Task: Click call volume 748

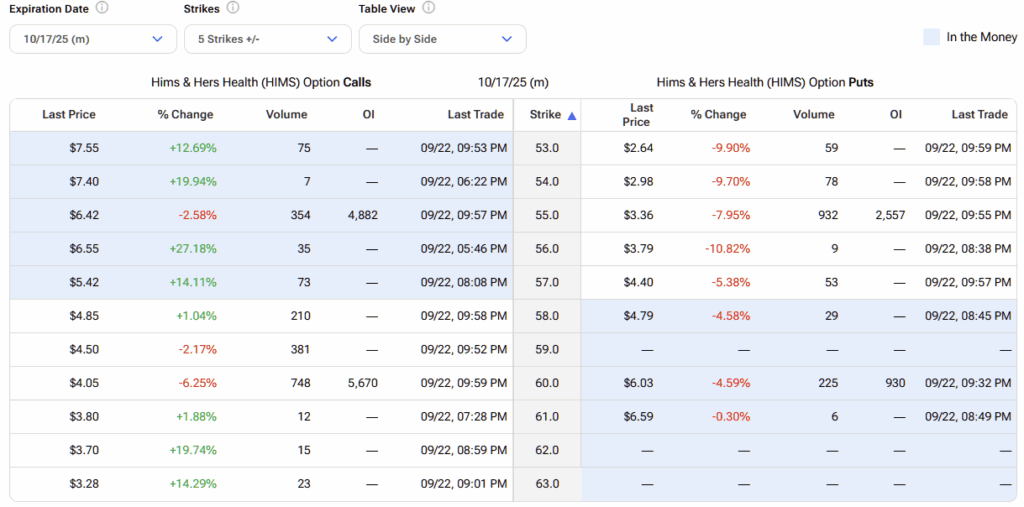Action: click(x=302, y=384)
